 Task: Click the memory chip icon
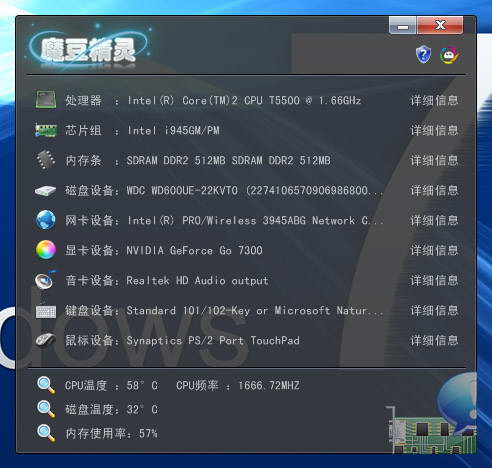(x=46, y=160)
